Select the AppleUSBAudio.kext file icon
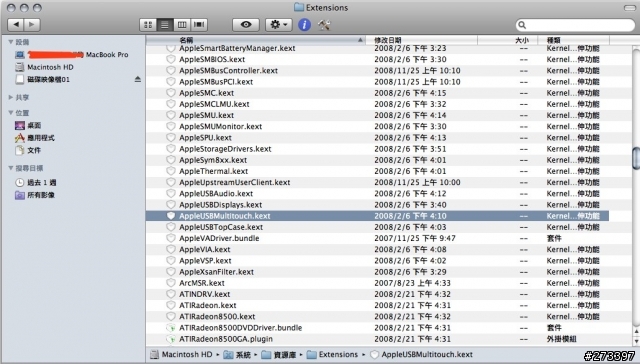Screen dimensions: 640x364 [171, 193]
